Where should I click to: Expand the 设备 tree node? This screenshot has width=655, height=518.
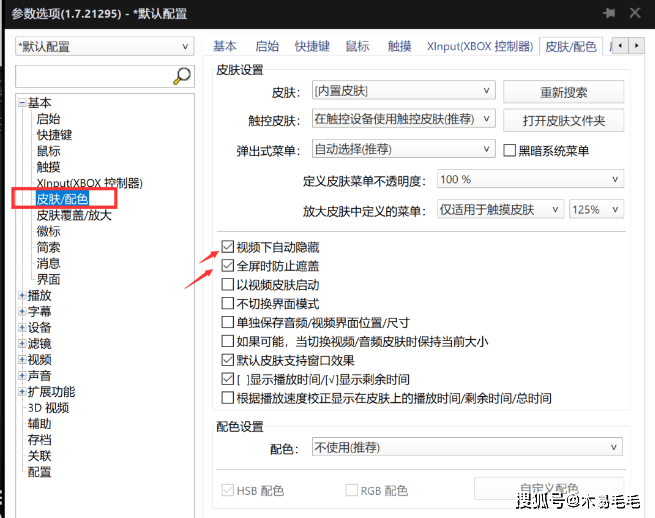[x=22, y=328]
